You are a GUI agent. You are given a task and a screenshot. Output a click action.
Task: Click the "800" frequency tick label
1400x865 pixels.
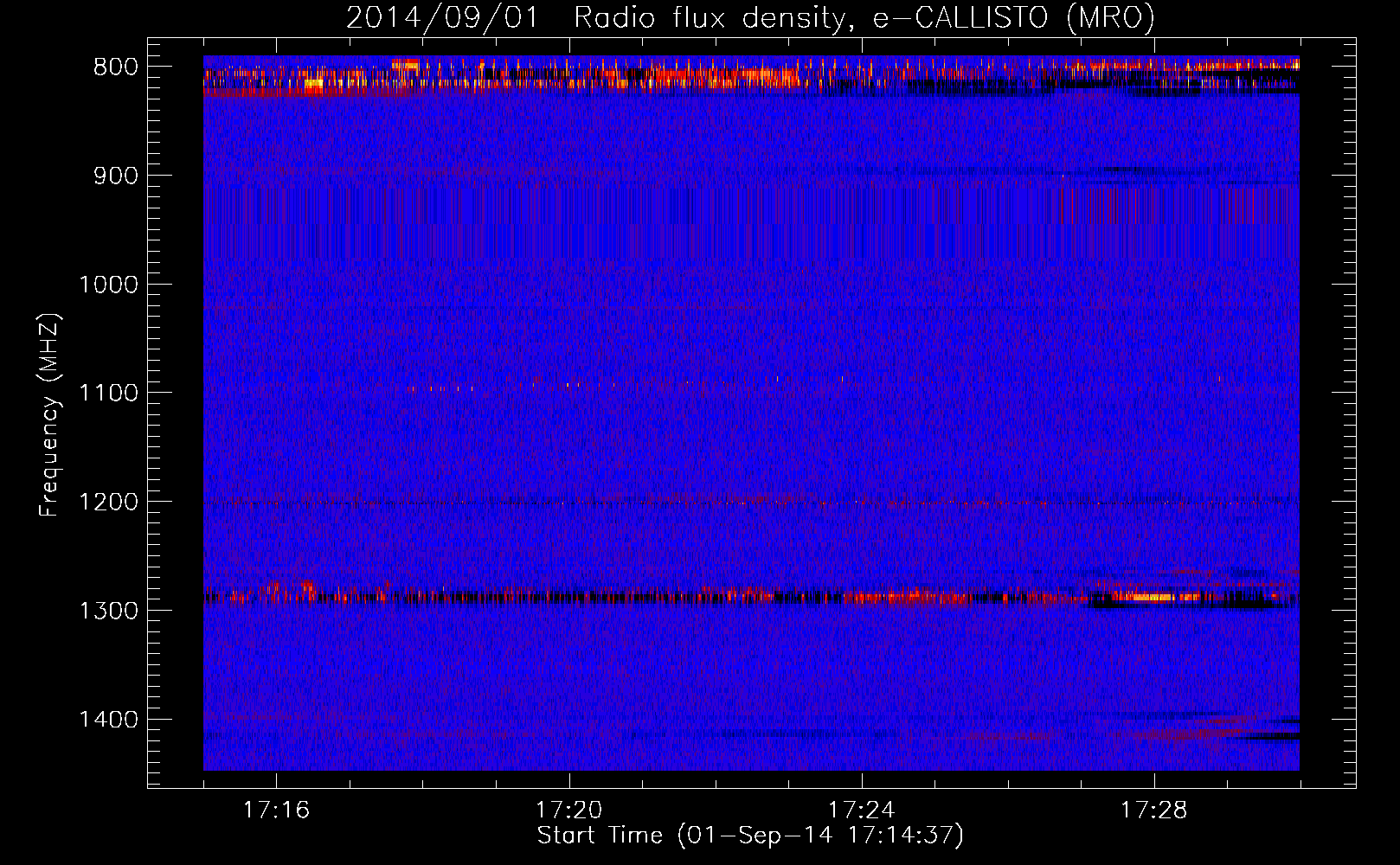[x=115, y=67]
